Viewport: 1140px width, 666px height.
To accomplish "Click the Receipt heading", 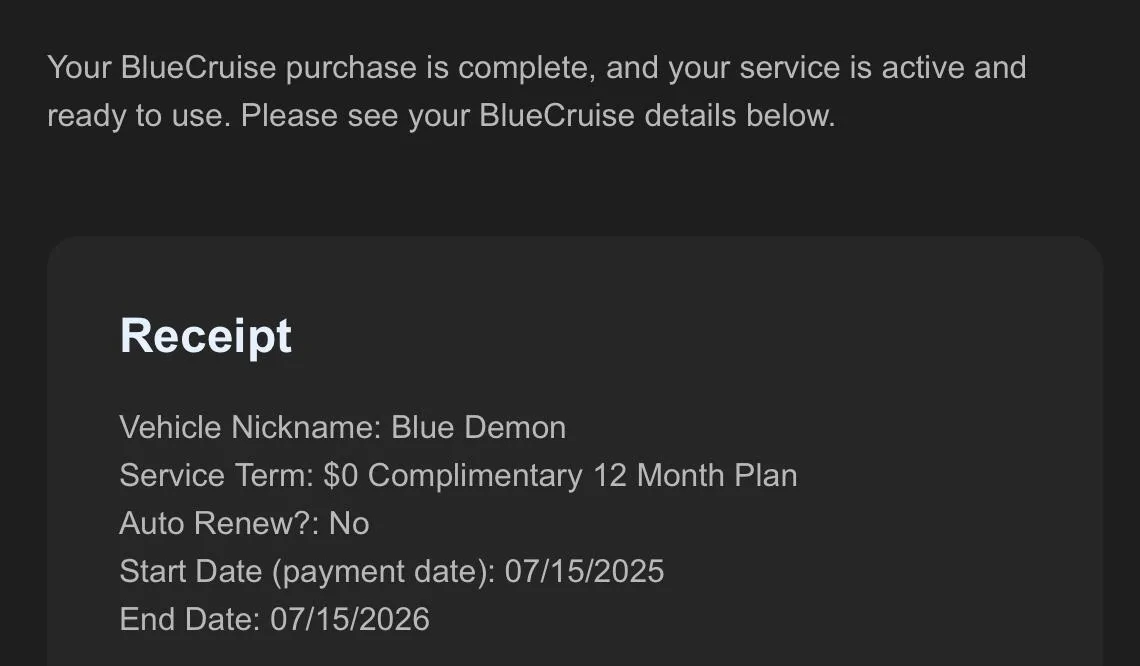I will coord(206,336).
